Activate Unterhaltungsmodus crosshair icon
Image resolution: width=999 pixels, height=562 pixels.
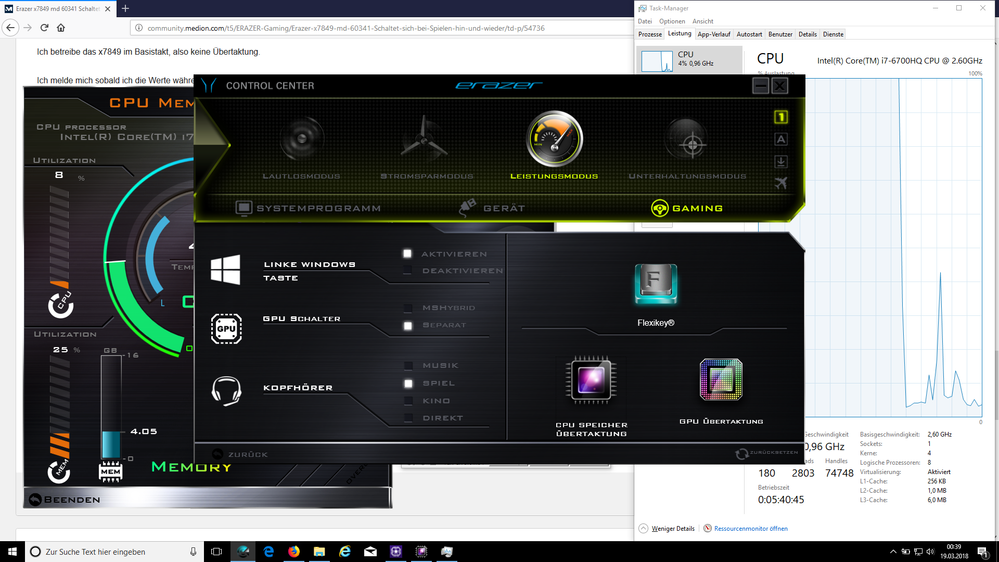pyautogui.click(x=687, y=141)
